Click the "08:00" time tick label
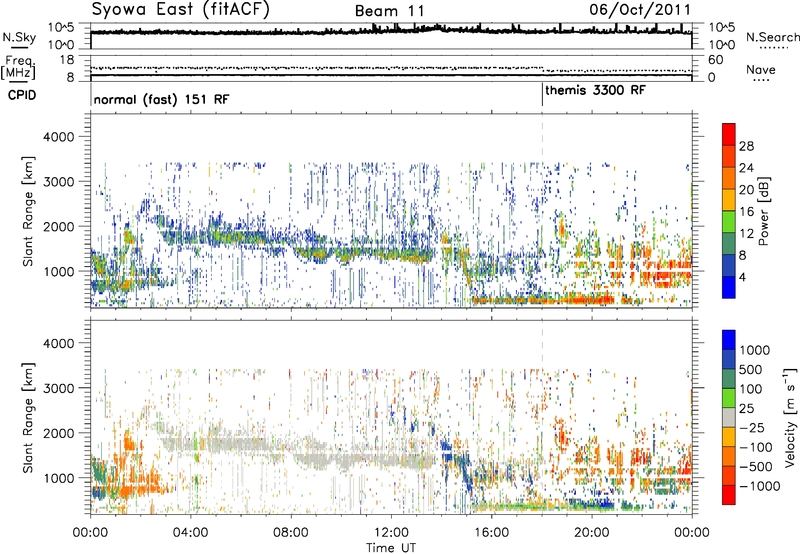Viewport: 800px width, 554px height. (291, 533)
